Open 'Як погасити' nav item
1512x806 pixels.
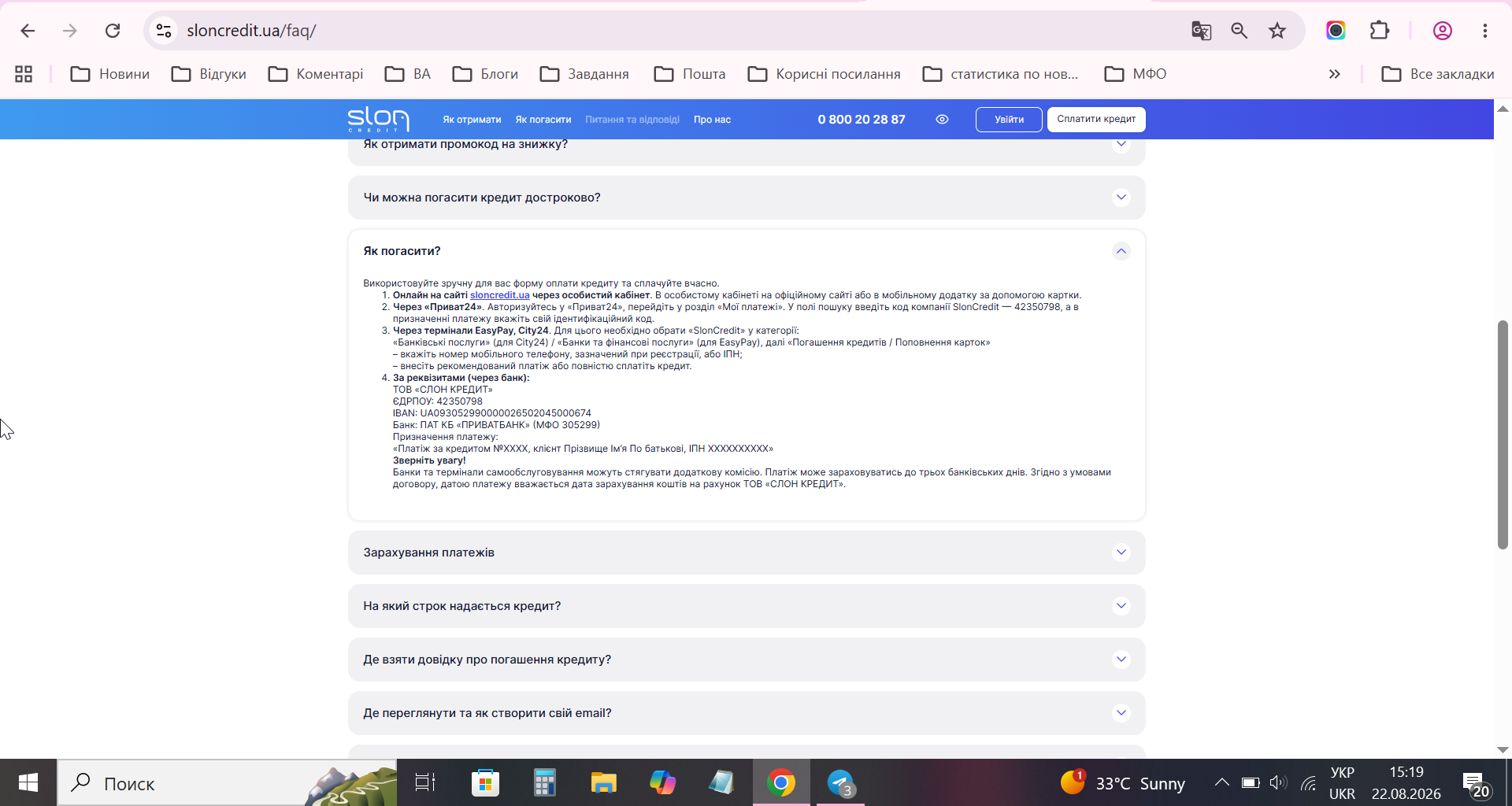(x=543, y=120)
